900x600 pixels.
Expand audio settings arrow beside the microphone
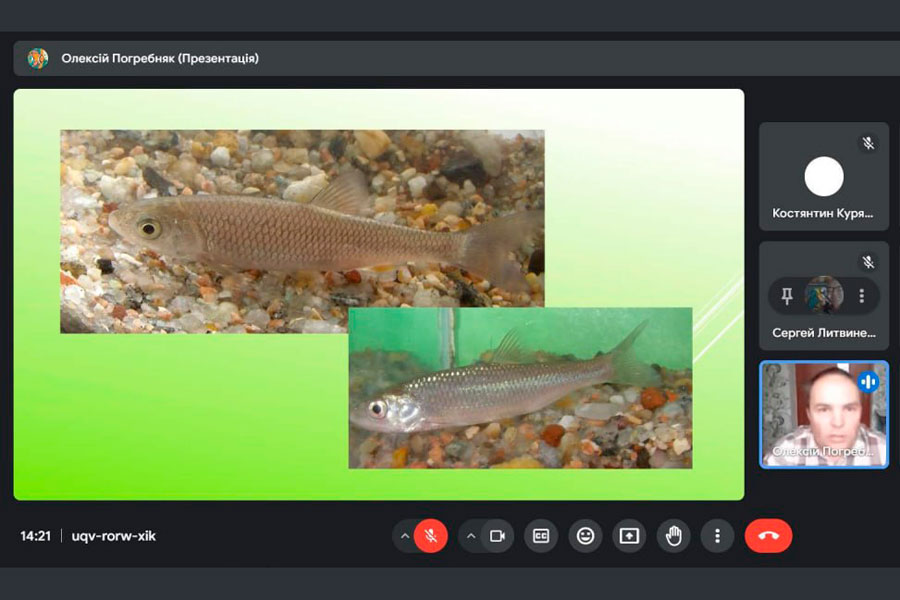pos(405,536)
